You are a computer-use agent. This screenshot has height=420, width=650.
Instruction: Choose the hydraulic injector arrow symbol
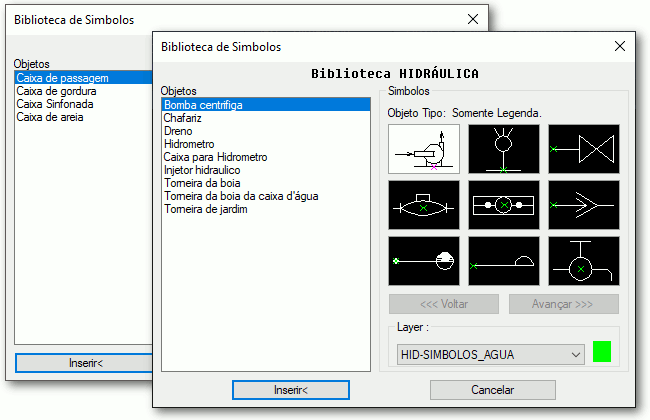[584, 205]
